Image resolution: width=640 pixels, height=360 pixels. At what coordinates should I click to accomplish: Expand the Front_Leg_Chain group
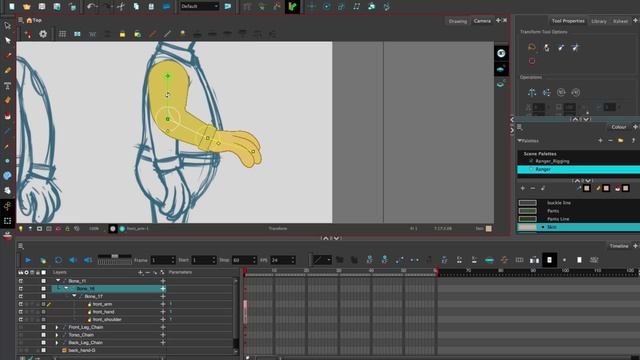coord(57,327)
